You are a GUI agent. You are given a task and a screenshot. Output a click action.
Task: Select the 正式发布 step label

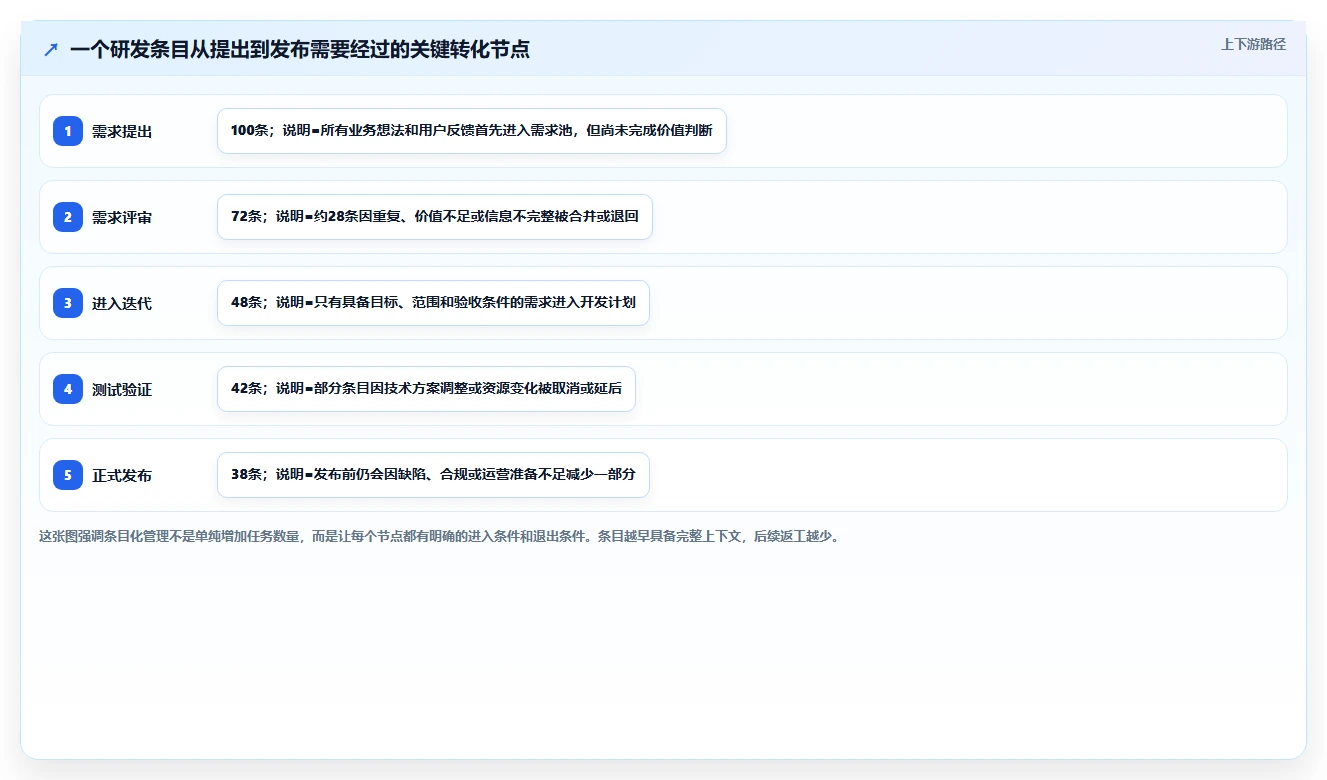click(122, 475)
